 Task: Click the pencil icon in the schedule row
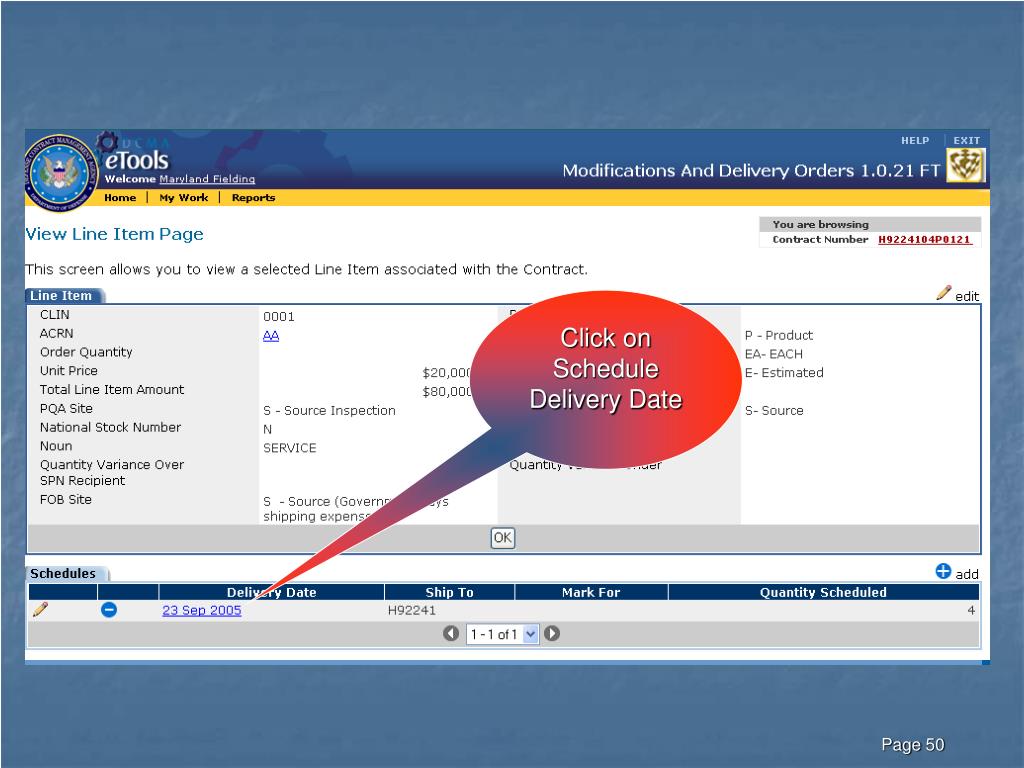(40, 610)
